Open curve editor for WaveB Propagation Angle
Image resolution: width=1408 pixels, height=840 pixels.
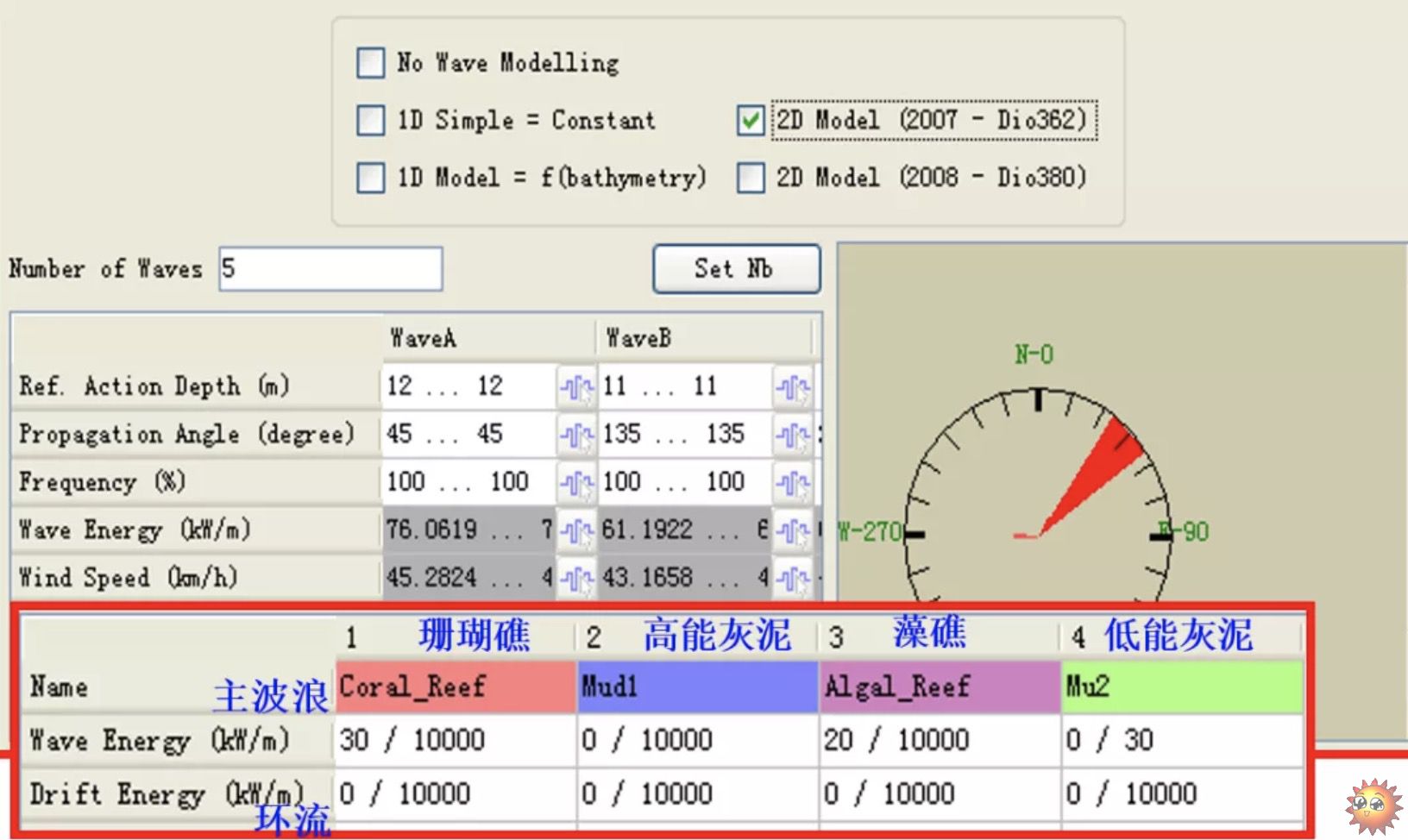(792, 436)
